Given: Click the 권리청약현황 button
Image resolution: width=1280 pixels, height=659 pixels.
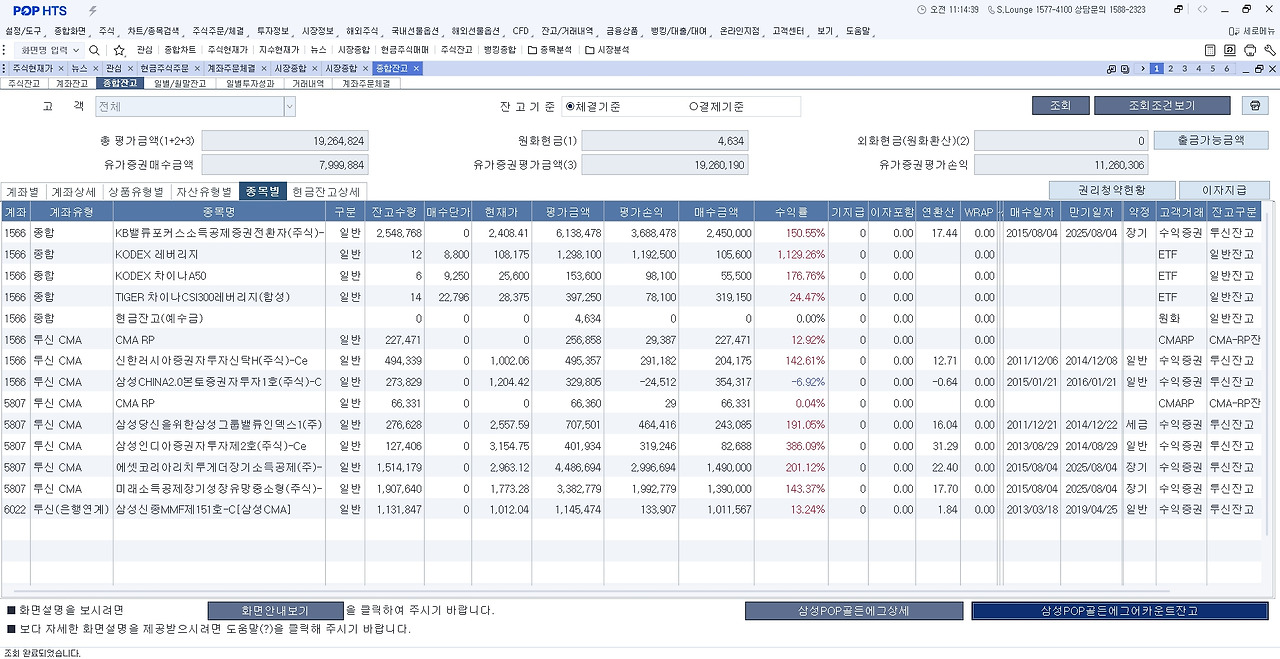Looking at the screenshot, I should point(1111,190).
